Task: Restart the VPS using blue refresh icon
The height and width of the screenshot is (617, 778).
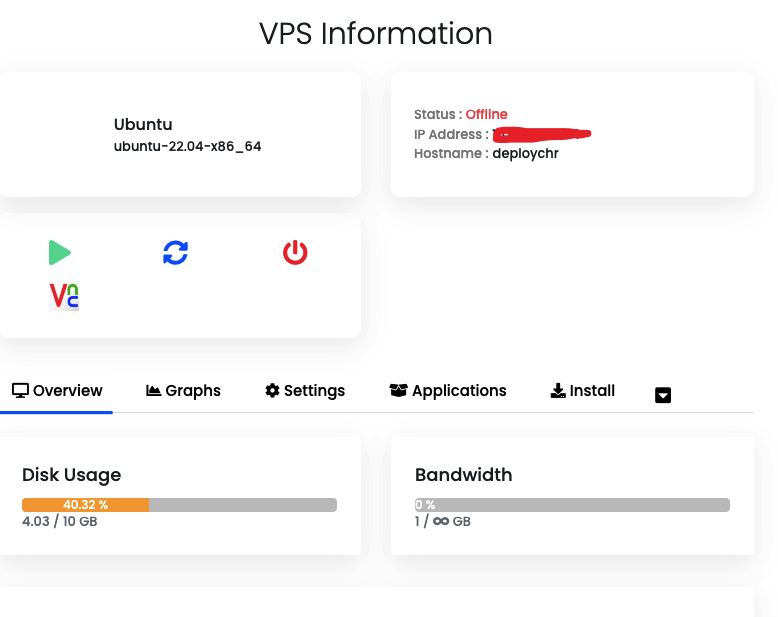Action: [175, 253]
